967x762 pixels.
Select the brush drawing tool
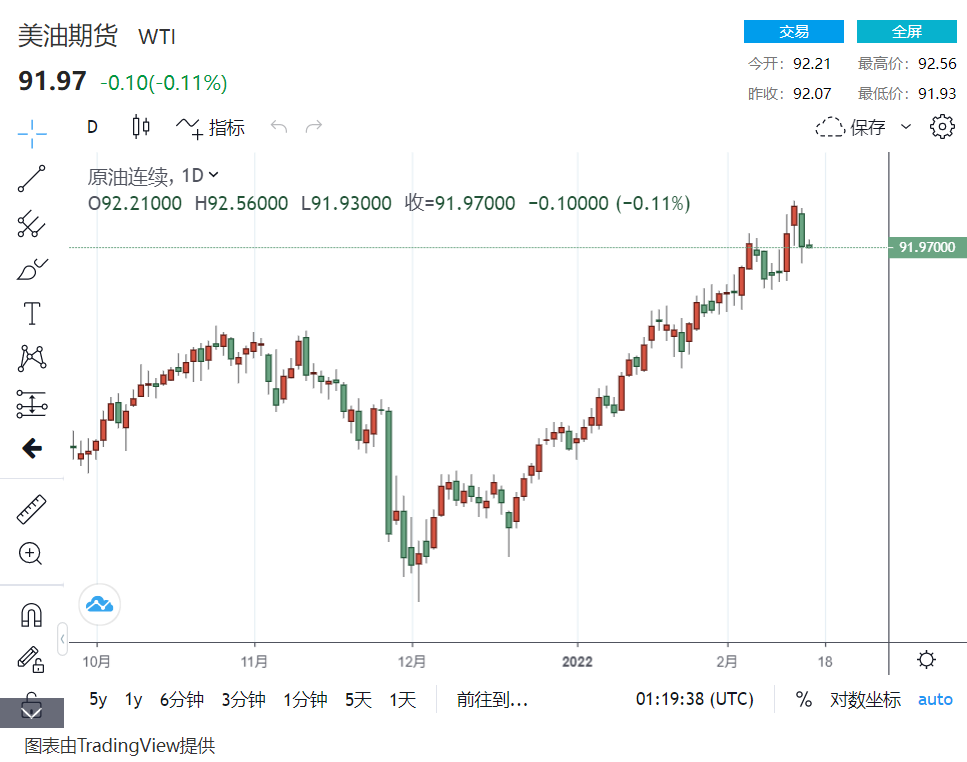pos(32,269)
